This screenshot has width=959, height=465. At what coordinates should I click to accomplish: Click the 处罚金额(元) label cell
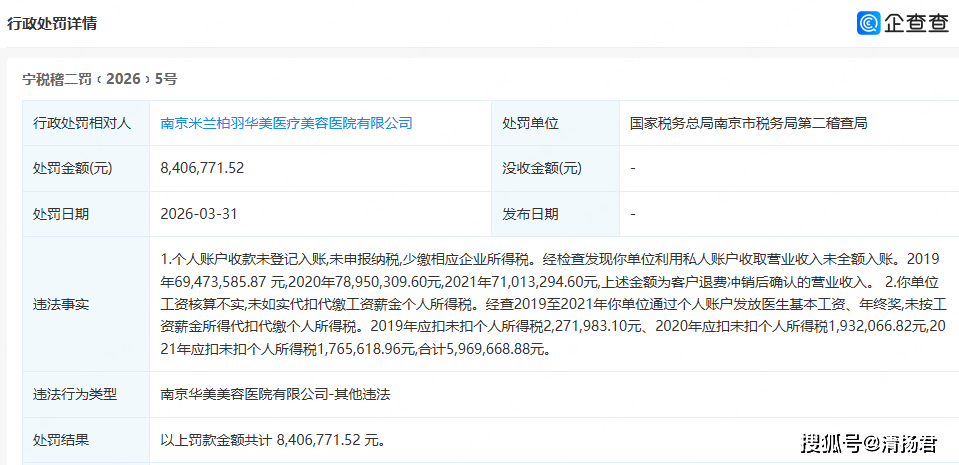click(73, 169)
